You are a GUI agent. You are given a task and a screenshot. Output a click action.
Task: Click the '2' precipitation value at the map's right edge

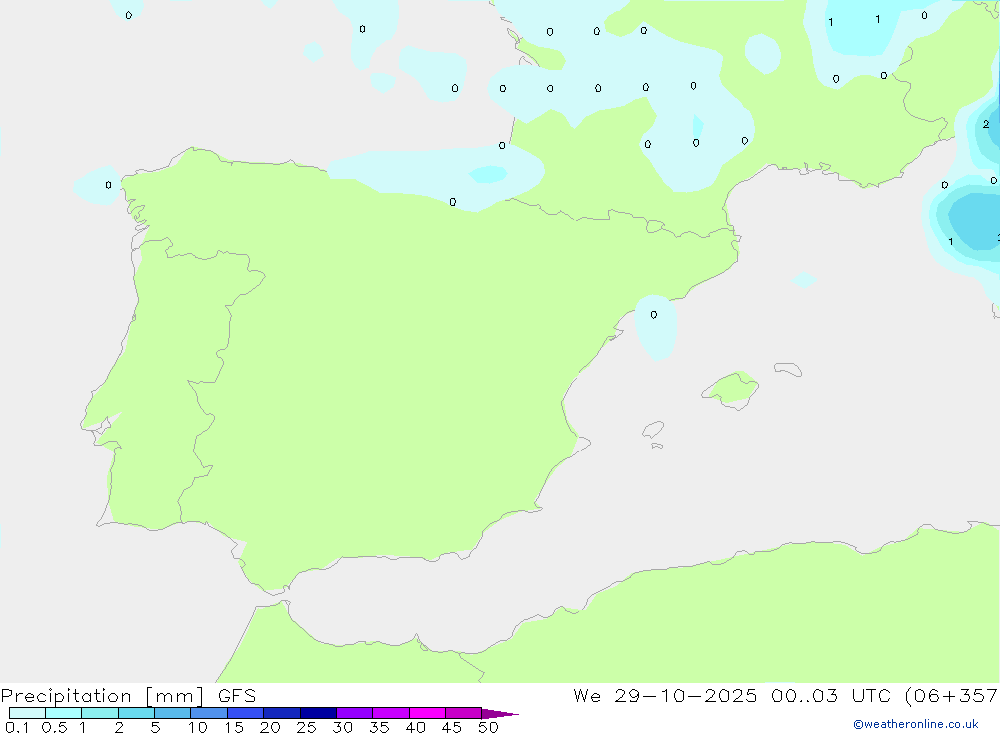(x=986, y=124)
